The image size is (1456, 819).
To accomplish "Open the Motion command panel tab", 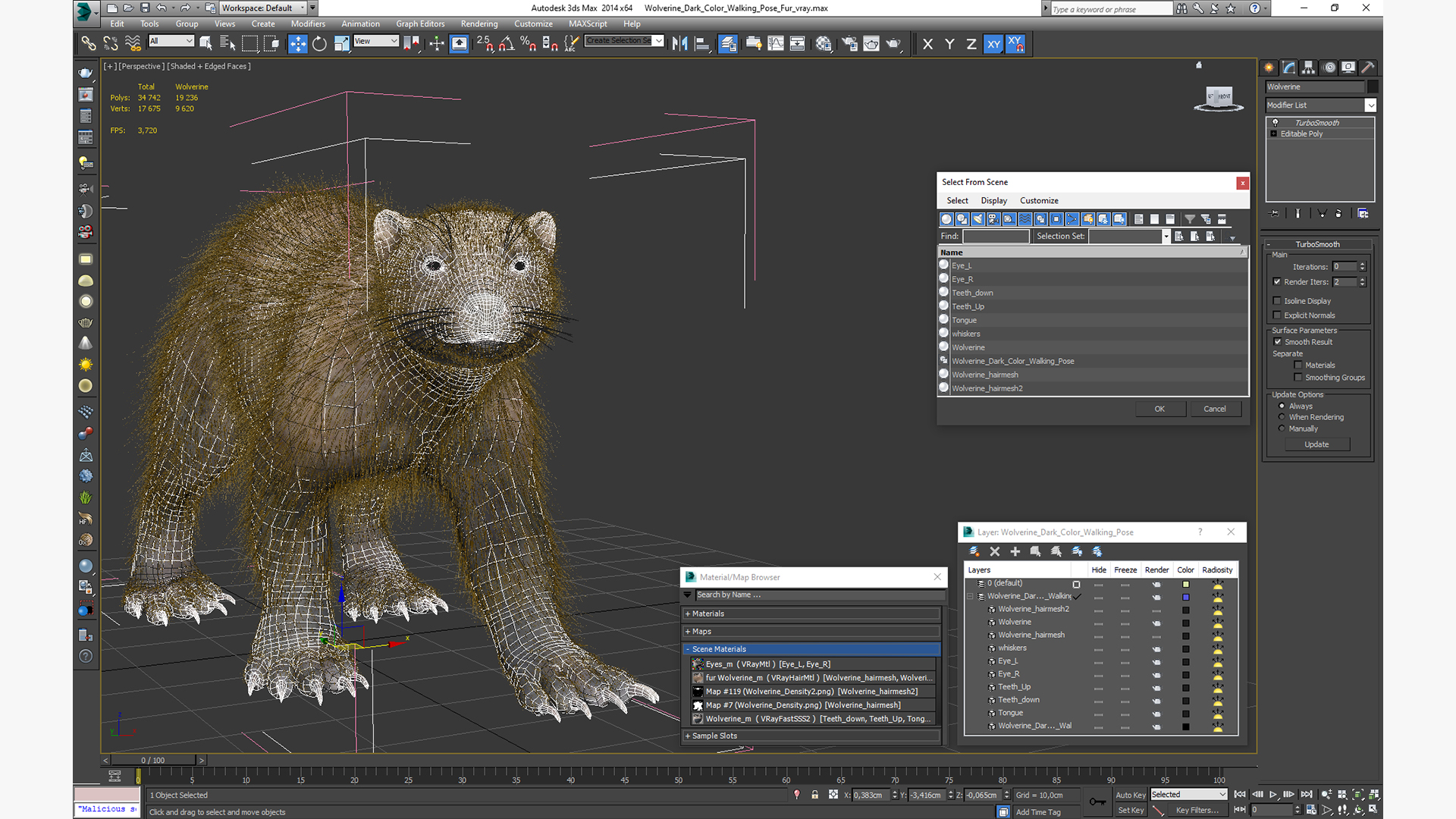I will (1329, 67).
